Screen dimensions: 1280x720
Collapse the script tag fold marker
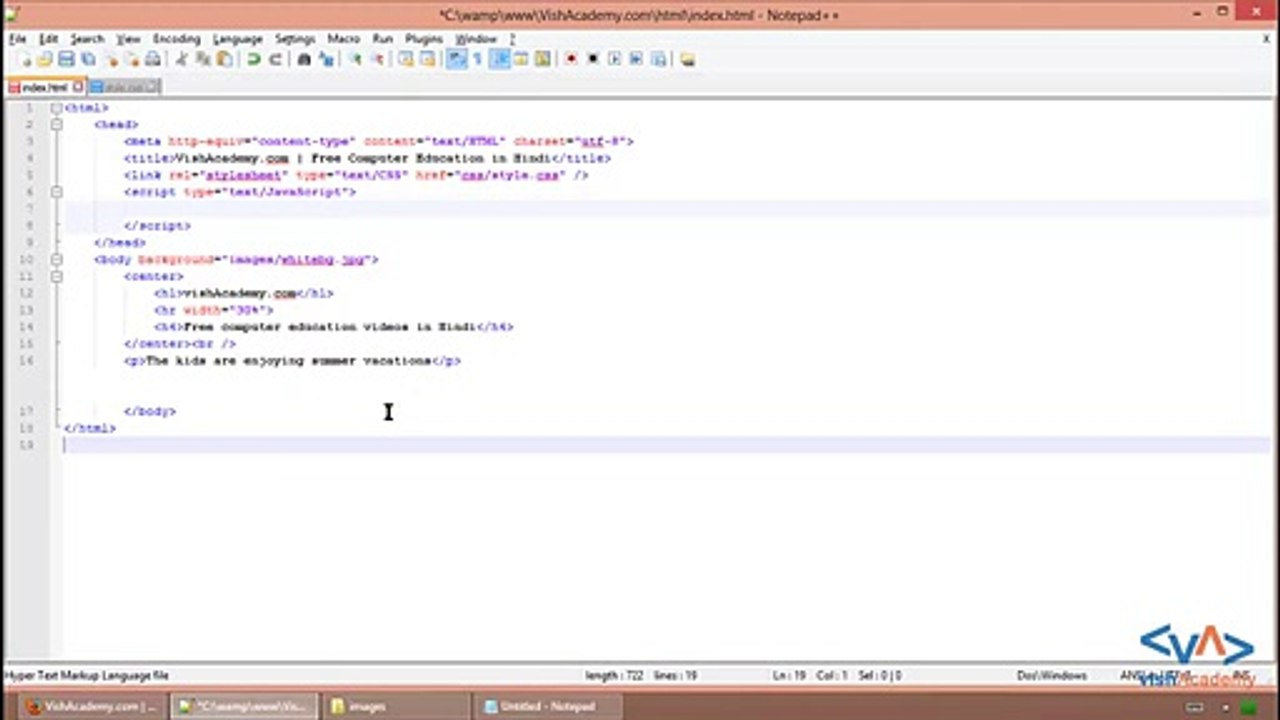coord(57,191)
